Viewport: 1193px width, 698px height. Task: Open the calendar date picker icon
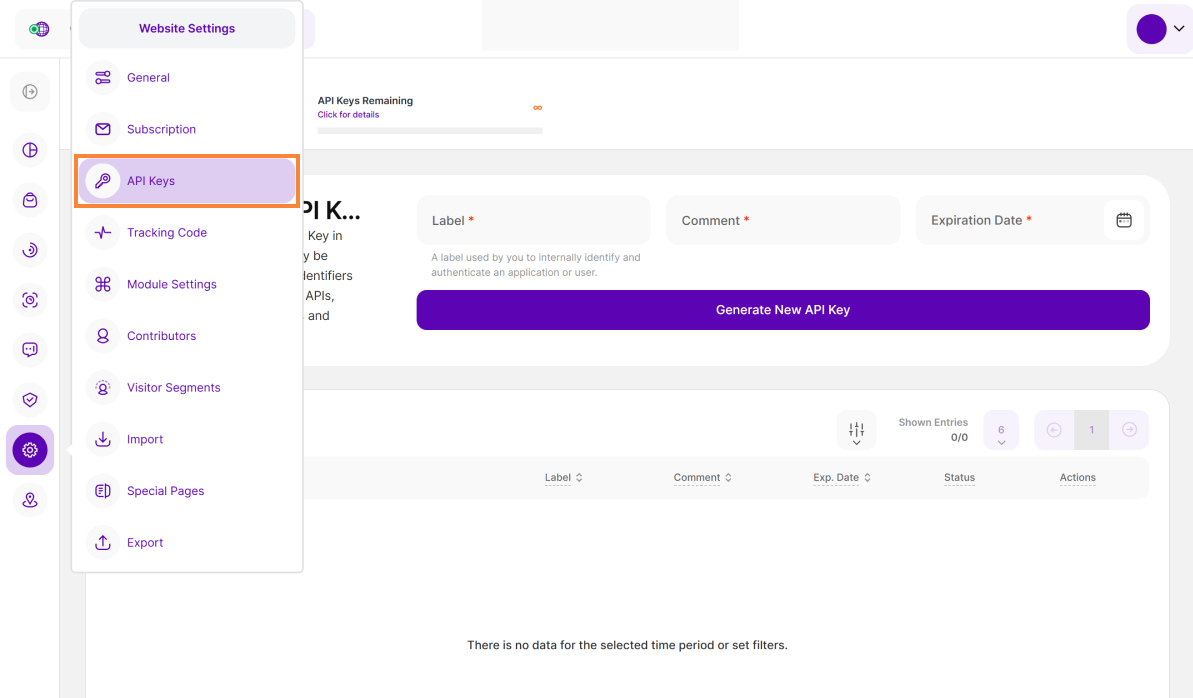[1123, 220]
